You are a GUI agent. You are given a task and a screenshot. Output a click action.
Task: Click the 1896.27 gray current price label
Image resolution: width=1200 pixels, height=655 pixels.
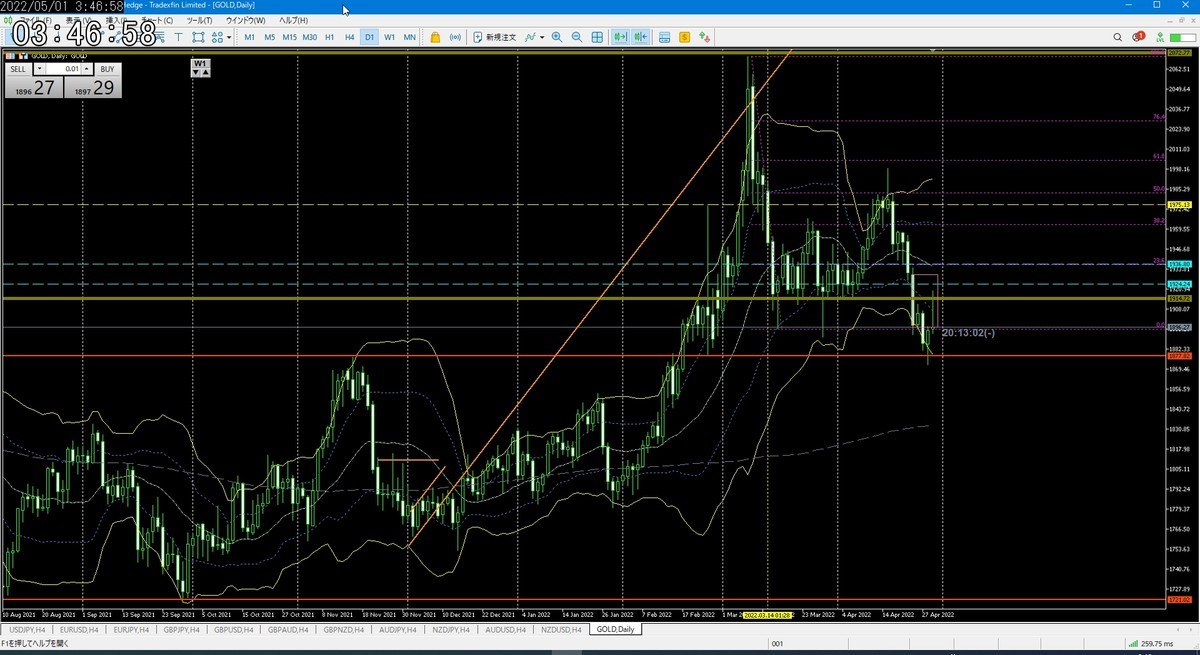point(1180,327)
